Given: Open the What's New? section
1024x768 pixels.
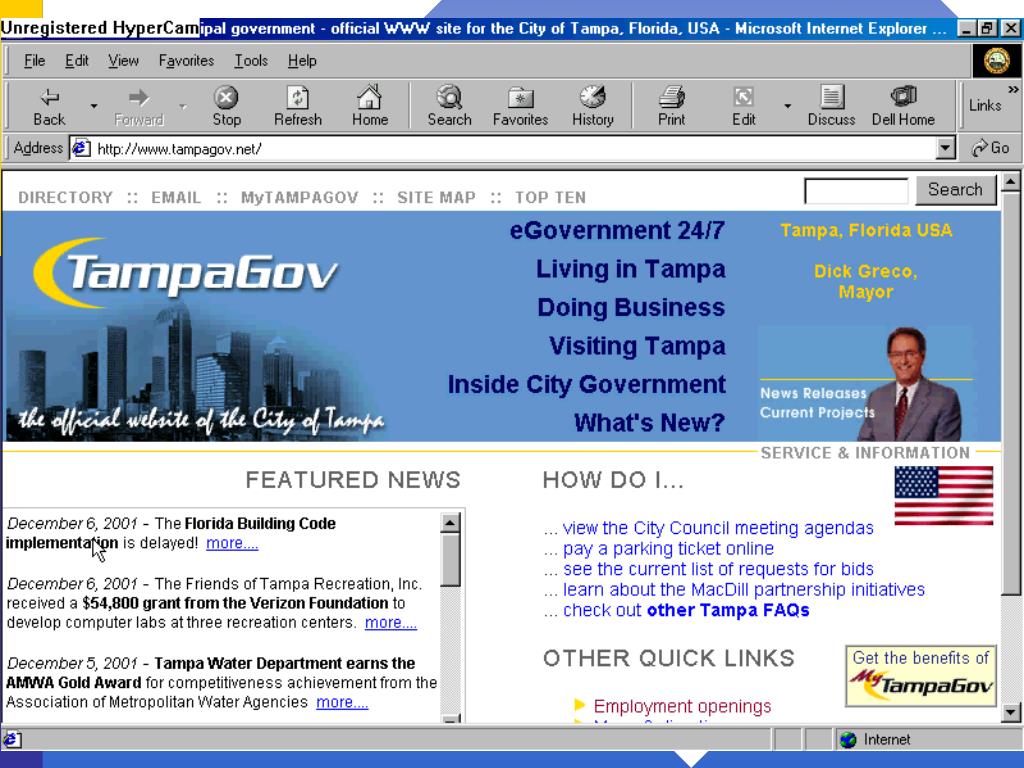Looking at the screenshot, I should (x=649, y=423).
